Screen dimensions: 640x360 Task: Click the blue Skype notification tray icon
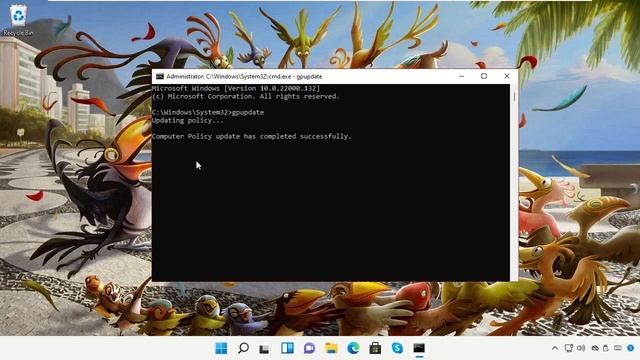631,348
